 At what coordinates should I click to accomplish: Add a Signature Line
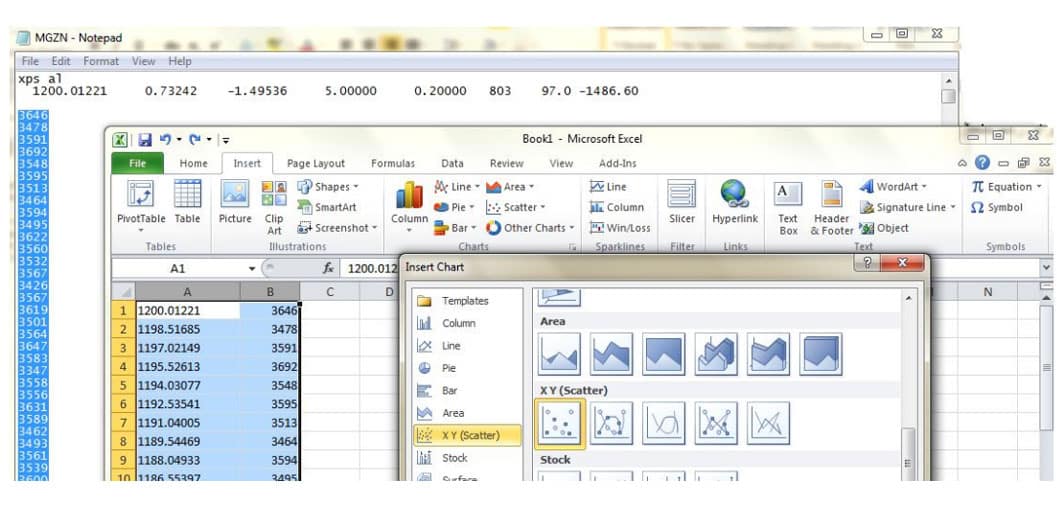coord(907,207)
